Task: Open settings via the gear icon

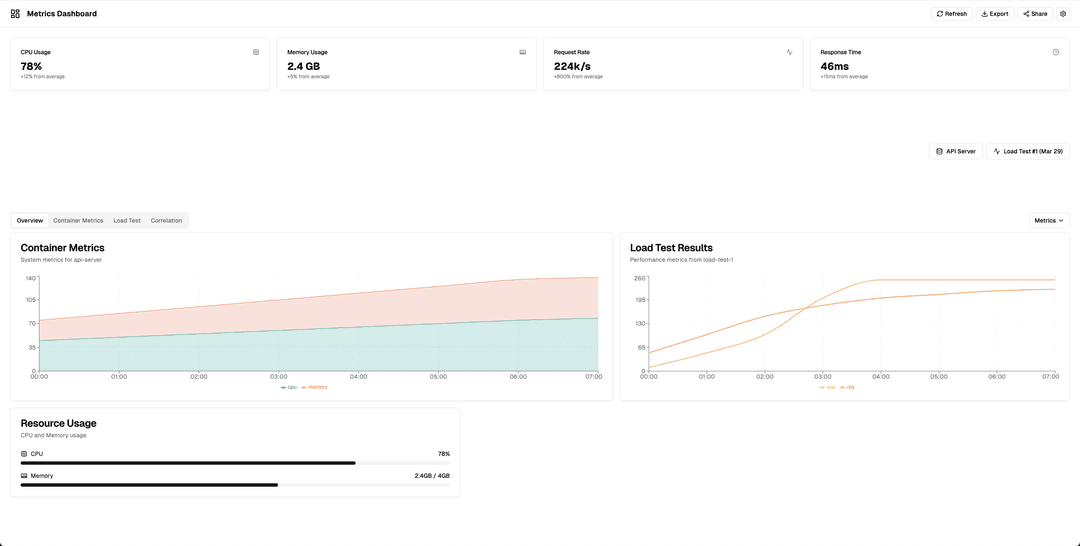Action: 1063,14
